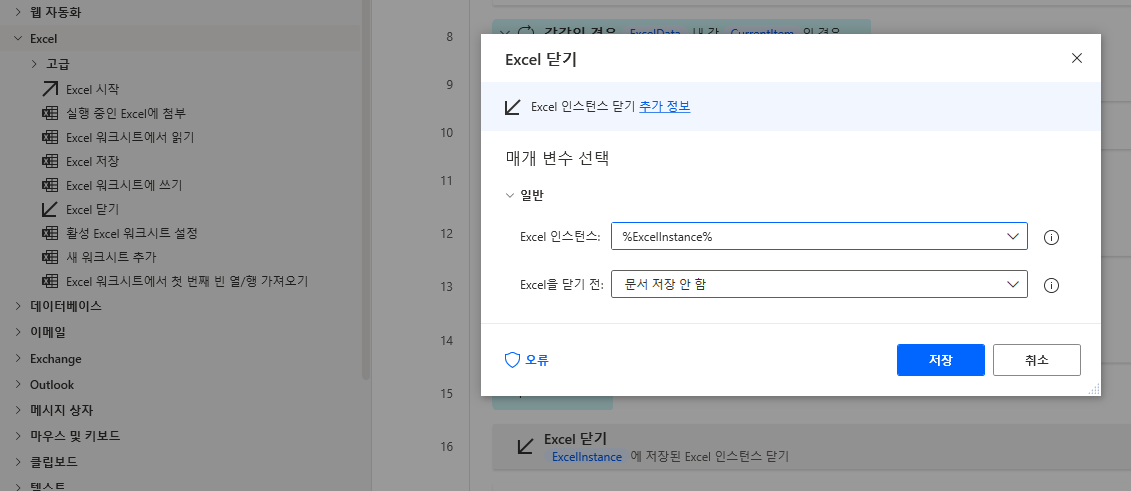
Task: Click the arrow icon in dialog info banner
Action: tap(512, 107)
